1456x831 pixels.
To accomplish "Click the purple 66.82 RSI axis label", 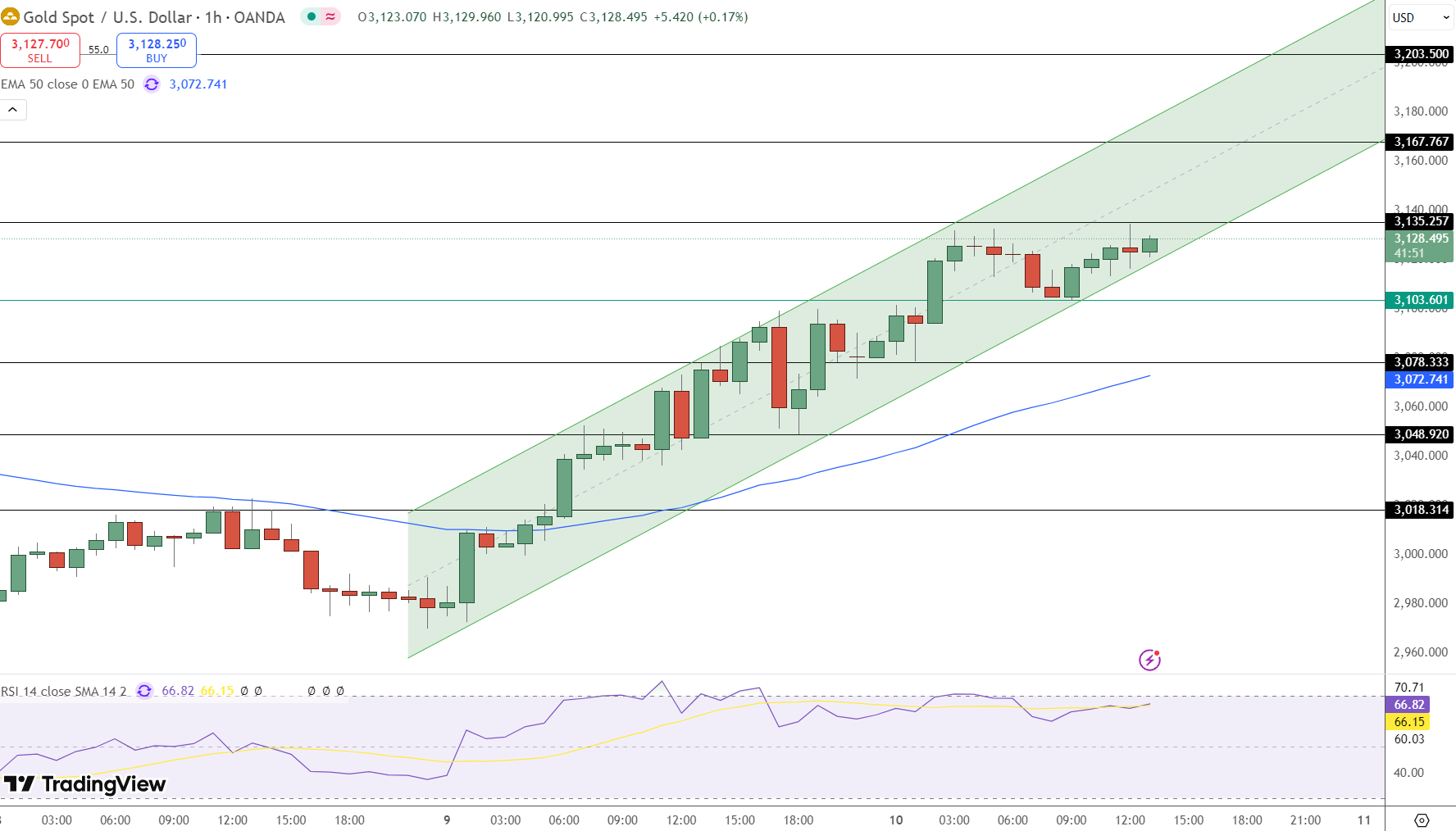I will pyautogui.click(x=1408, y=705).
